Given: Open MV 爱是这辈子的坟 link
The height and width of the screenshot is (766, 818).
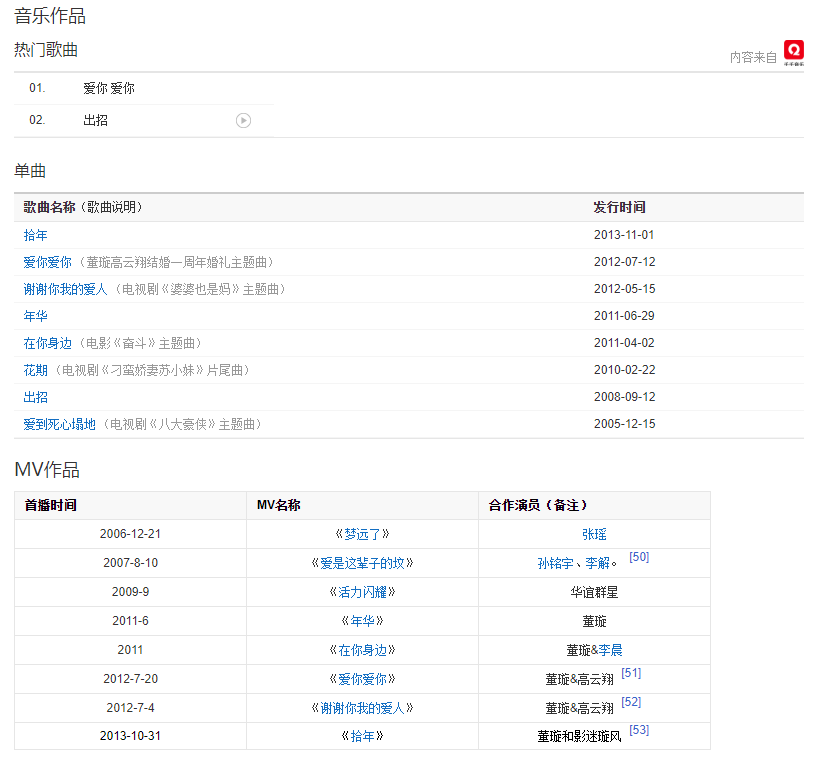Looking at the screenshot, I should click(362, 563).
